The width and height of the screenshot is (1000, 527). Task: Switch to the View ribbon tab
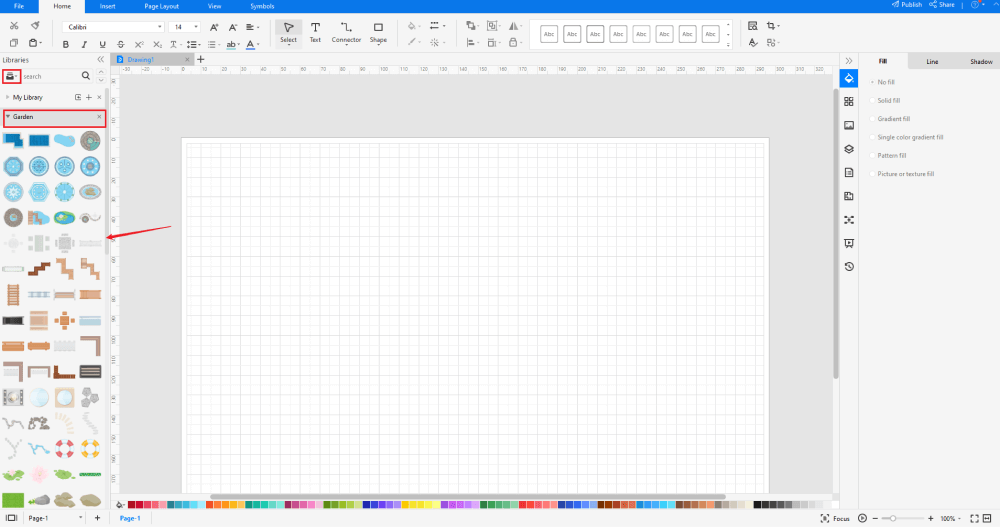click(x=215, y=6)
